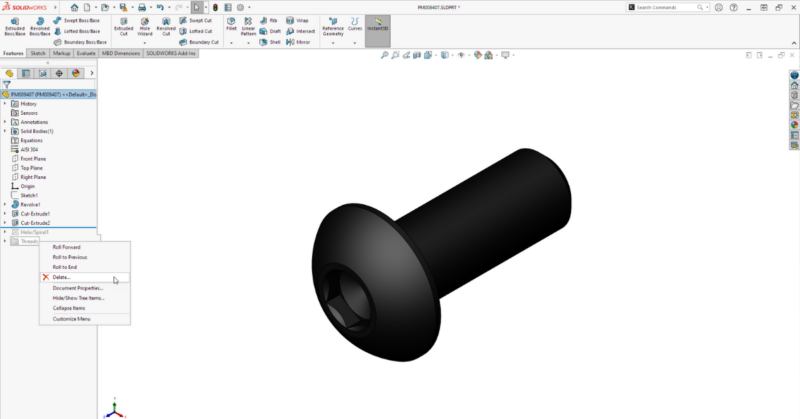Select the Shell tool

[x=270, y=42]
